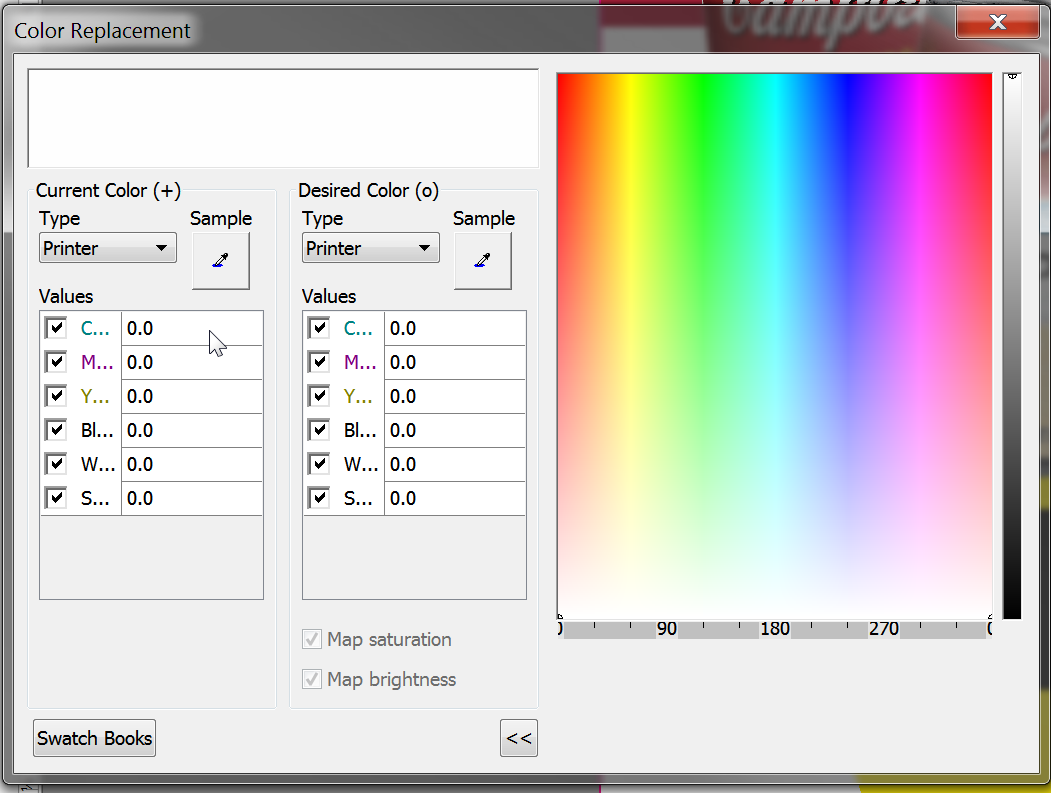This screenshot has height=793, width=1051.
Task: Toggle Yellow checkbox under Current Color
Action: click(56, 396)
